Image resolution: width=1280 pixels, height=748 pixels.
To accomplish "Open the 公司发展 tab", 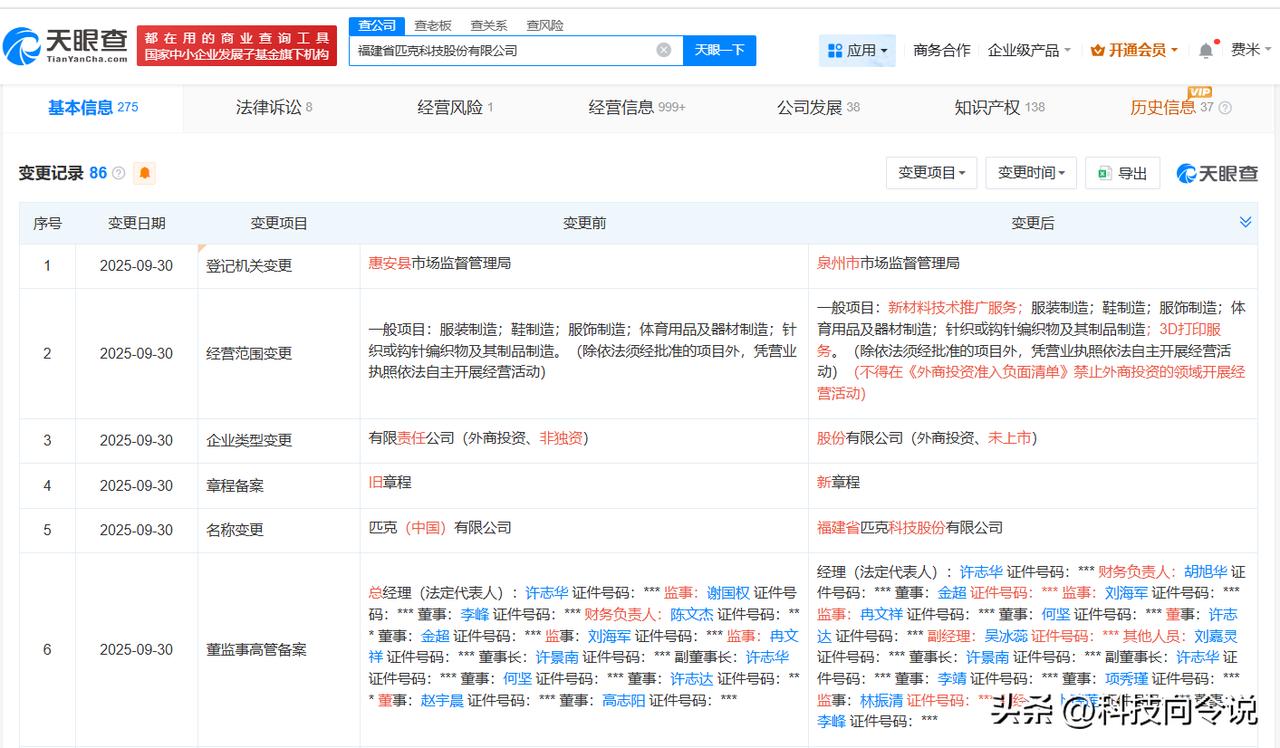I will tap(818, 108).
